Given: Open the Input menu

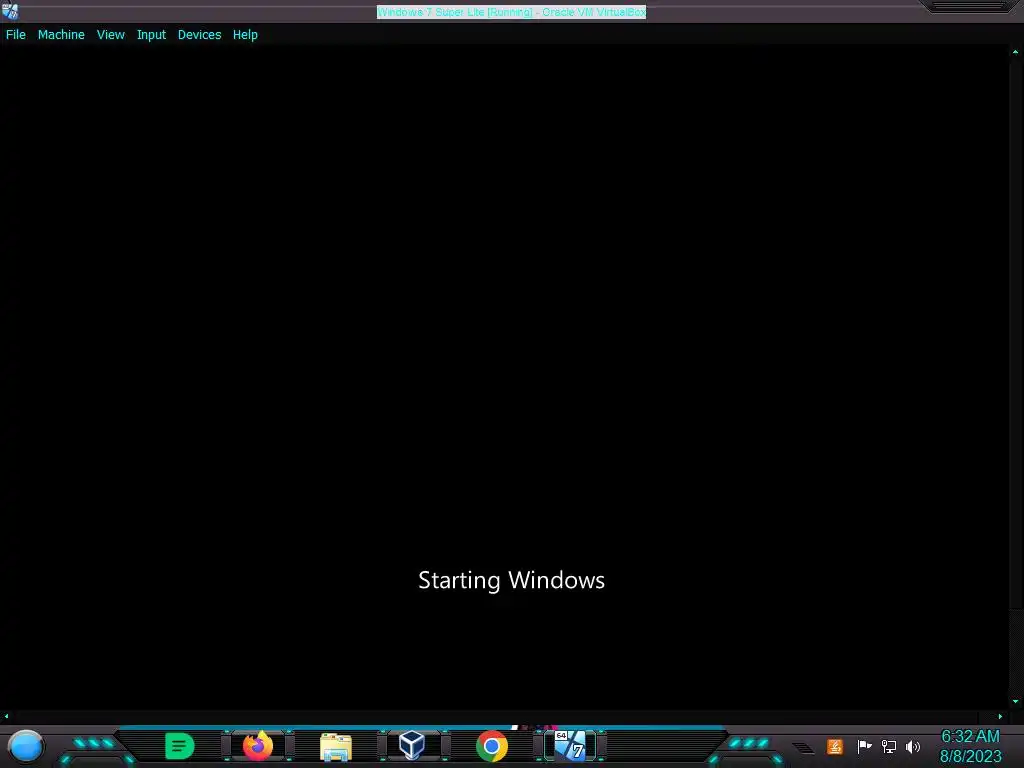Looking at the screenshot, I should click(151, 35).
